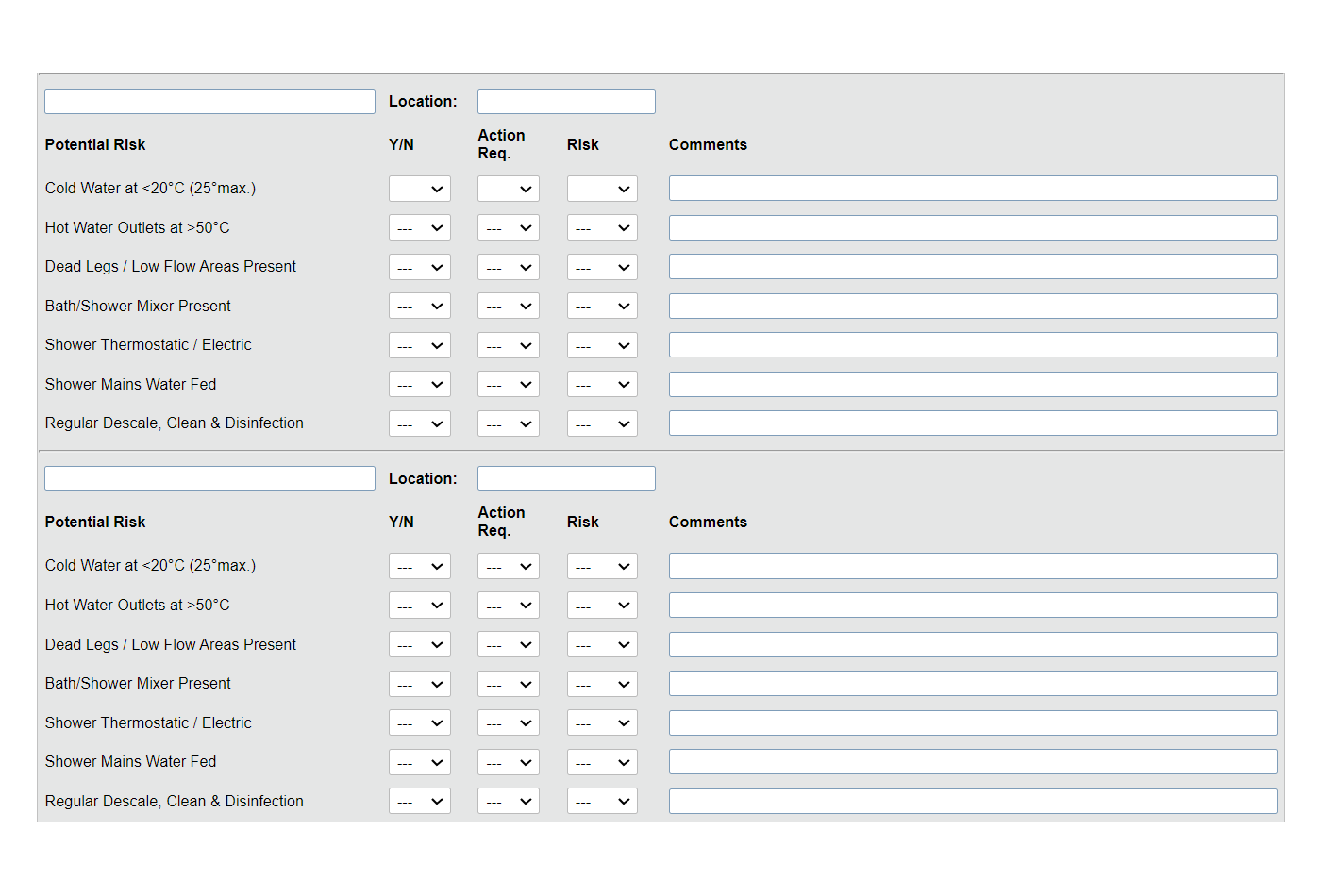The image size is (1321, 896).
Task: Open the Risk dropdown for Shower Thermostatic / Electric
Action: [x=602, y=345]
